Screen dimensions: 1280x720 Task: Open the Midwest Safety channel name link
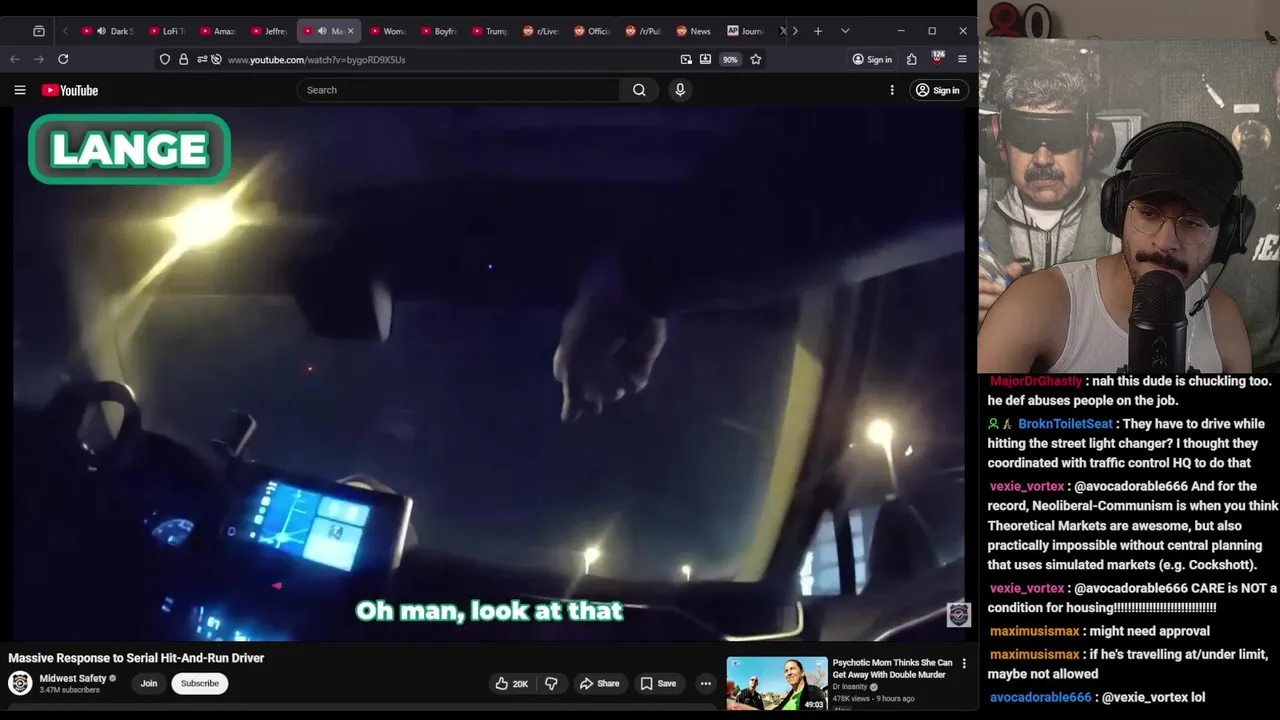coord(73,679)
